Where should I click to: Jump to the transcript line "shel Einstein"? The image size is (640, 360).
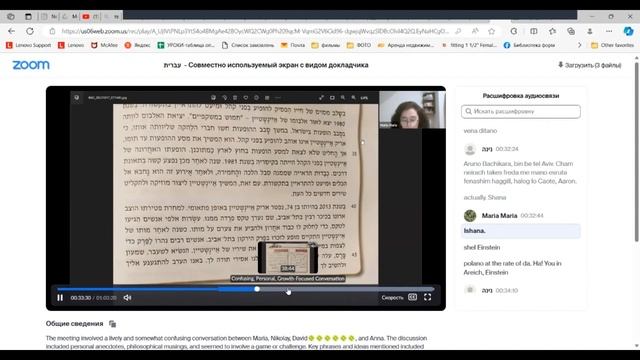click(482, 247)
